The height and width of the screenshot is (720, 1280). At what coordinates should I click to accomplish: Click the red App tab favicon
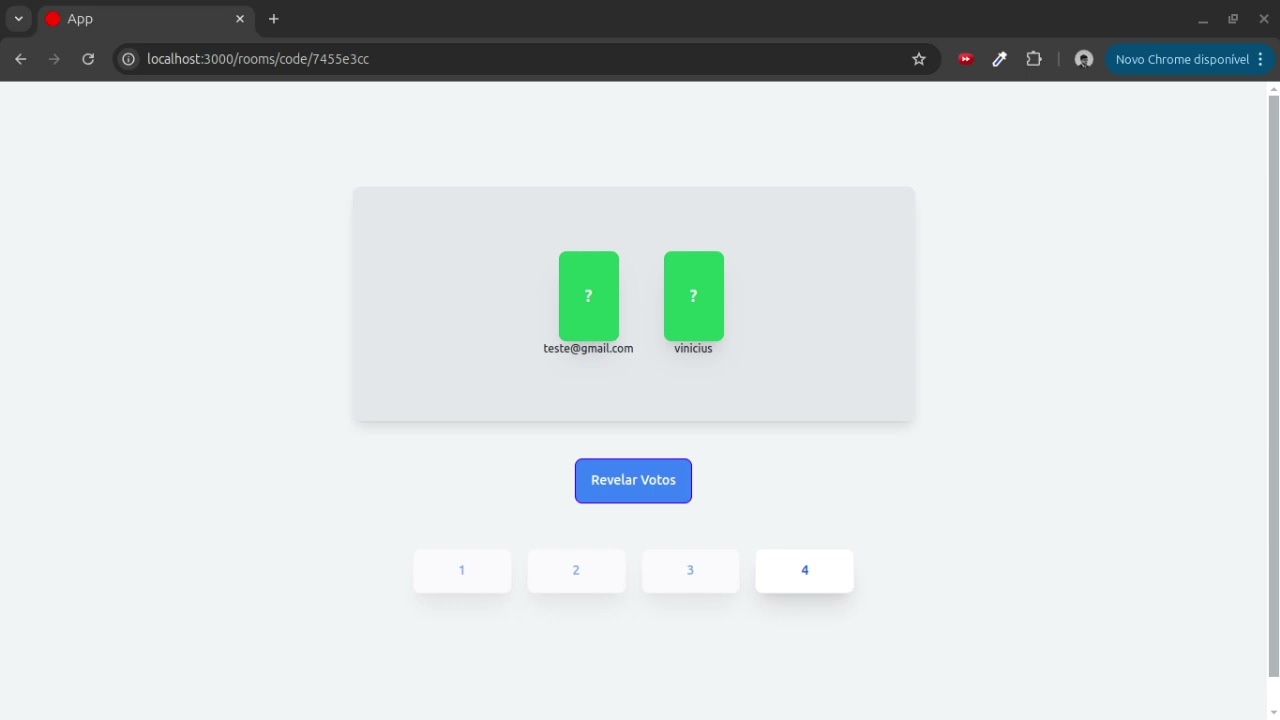[x=53, y=19]
